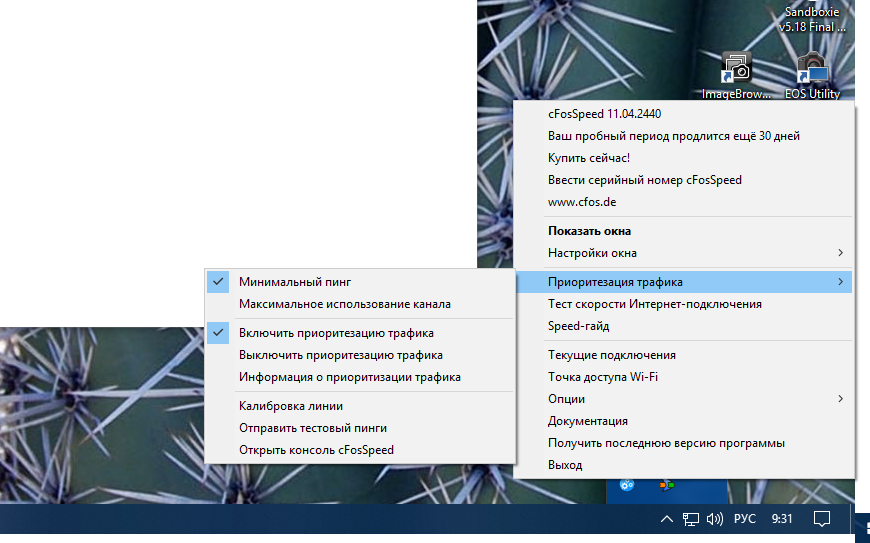Click the orange-green icon in the tray overflow
The width and height of the screenshot is (870, 543).
(666, 485)
